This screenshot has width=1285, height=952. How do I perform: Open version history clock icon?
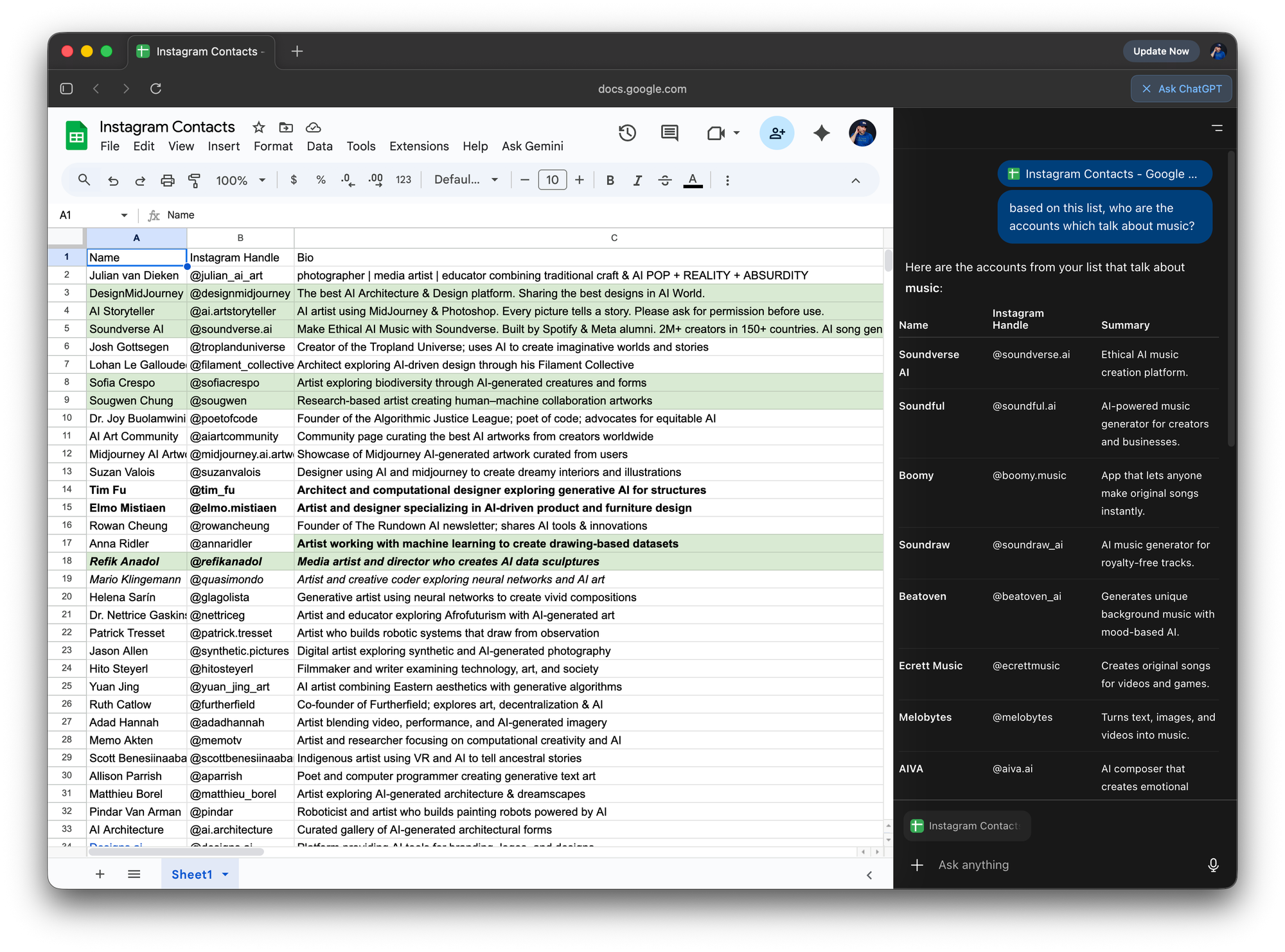627,133
